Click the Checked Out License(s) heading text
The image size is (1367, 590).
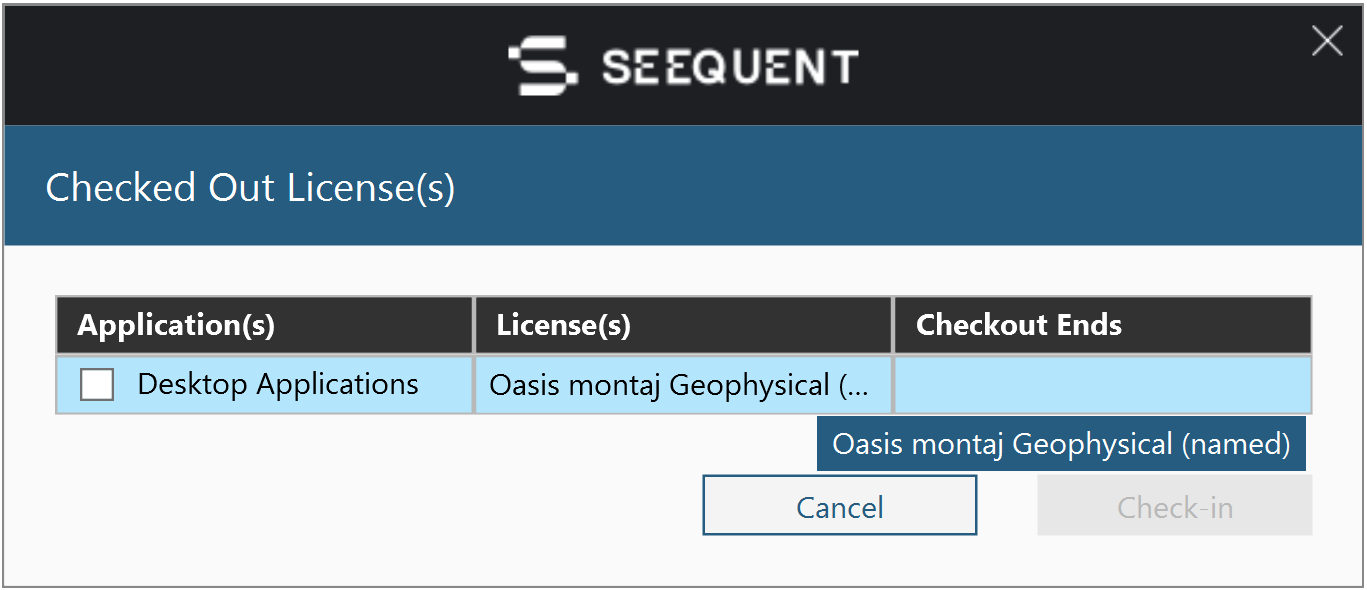point(250,187)
